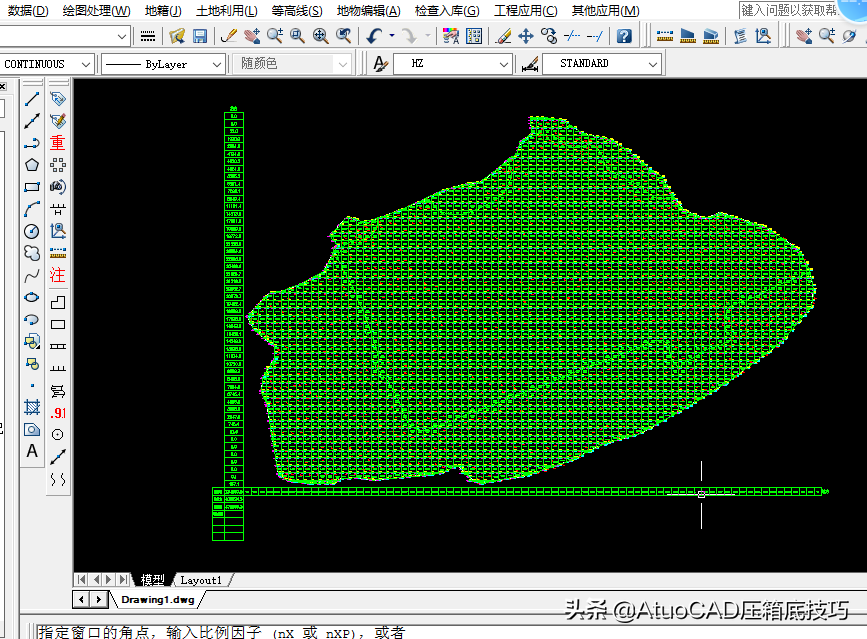Image resolution: width=867 pixels, height=639 pixels.
Task: Expand the ByLayer lineweight dropdown
Action: tap(217, 64)
